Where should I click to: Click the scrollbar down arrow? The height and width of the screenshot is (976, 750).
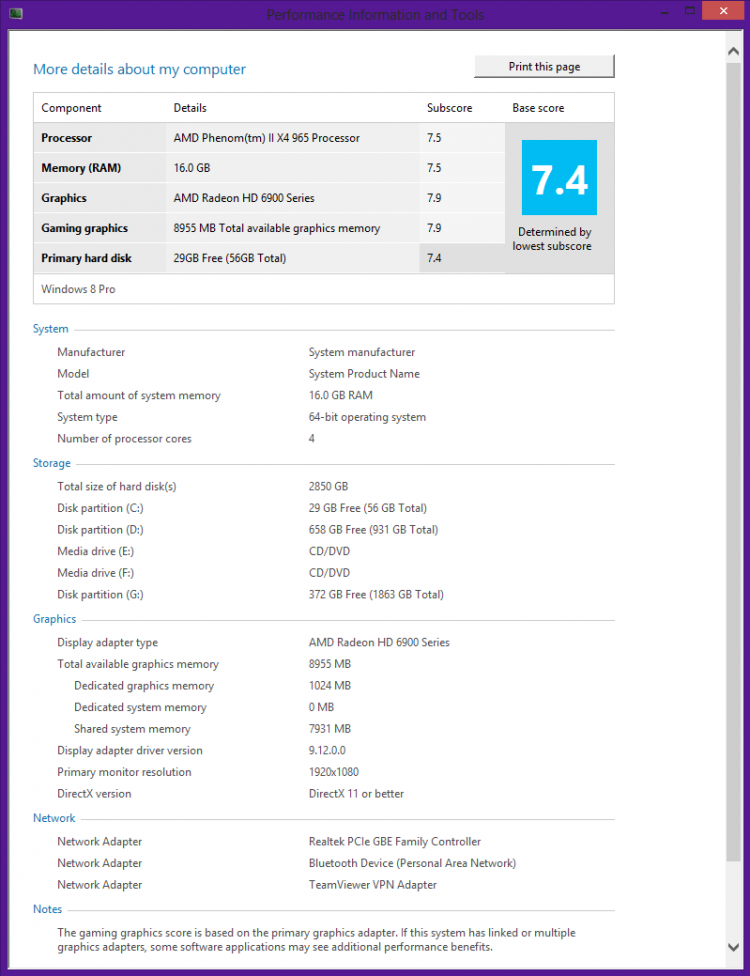coord(734,945)
